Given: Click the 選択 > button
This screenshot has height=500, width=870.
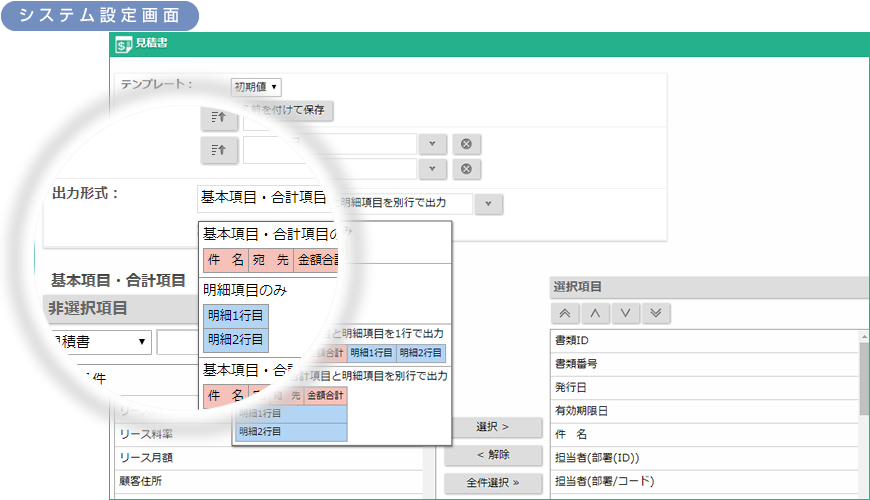Looking at the screenshot, I should pyautogui.click(x=493, y=427).
